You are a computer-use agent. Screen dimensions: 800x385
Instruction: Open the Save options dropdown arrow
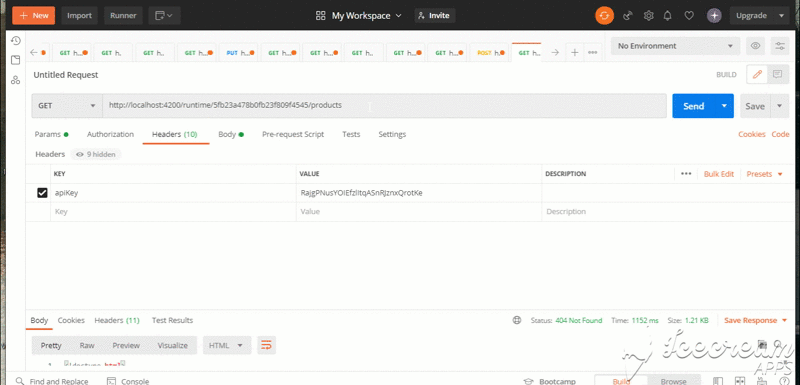click(779, 106)
